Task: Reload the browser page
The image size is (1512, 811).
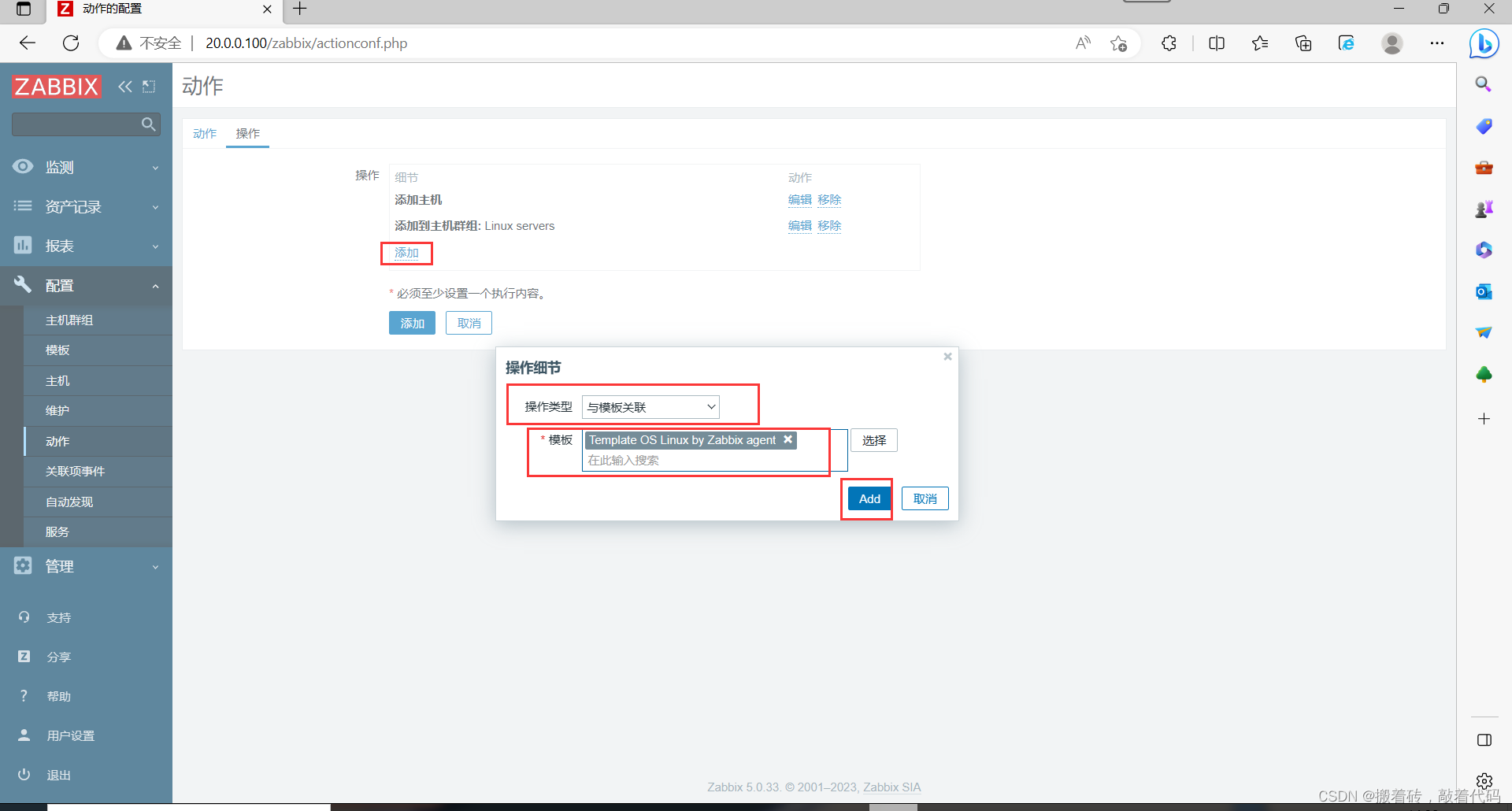Action: 71,43
